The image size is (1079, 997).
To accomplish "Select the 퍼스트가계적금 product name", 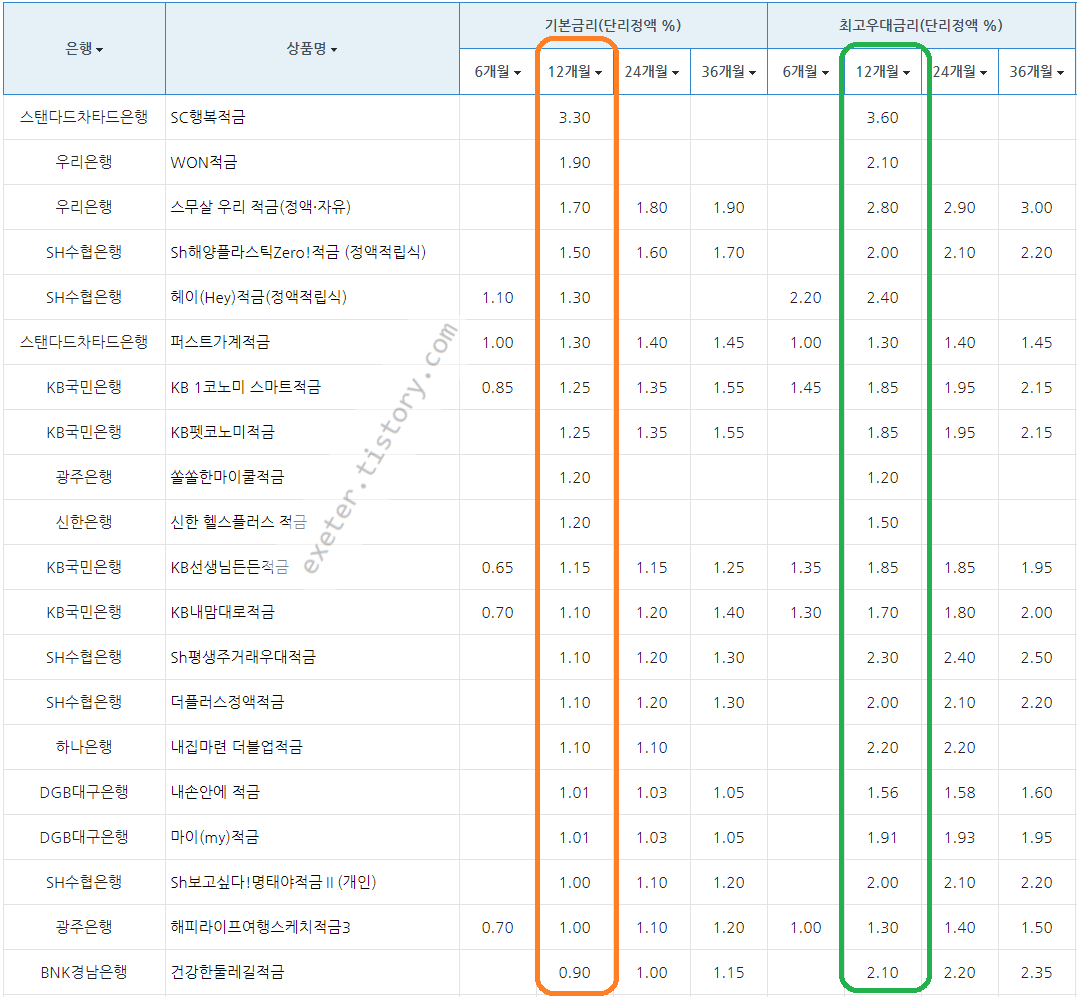I will click(220, 342).
